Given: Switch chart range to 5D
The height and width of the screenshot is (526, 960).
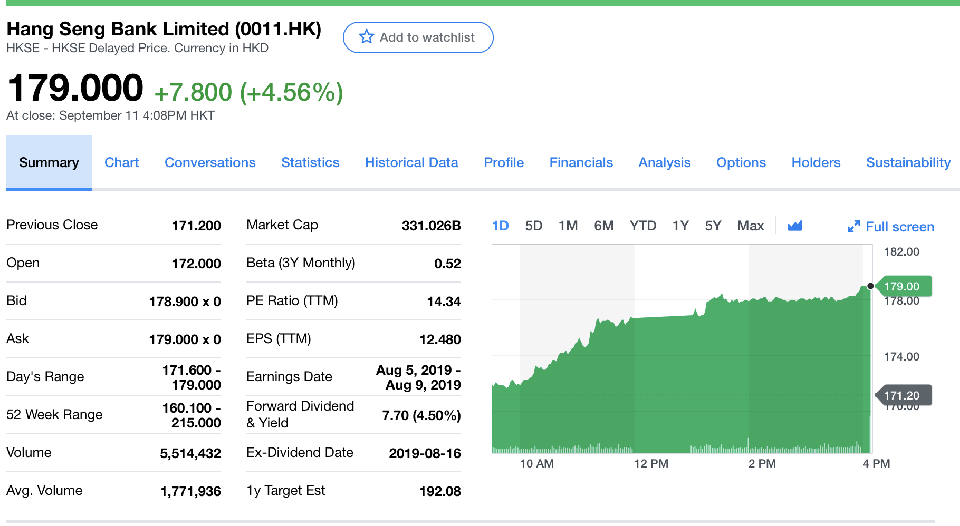Looking at the screenshot, I should [534, 226].
